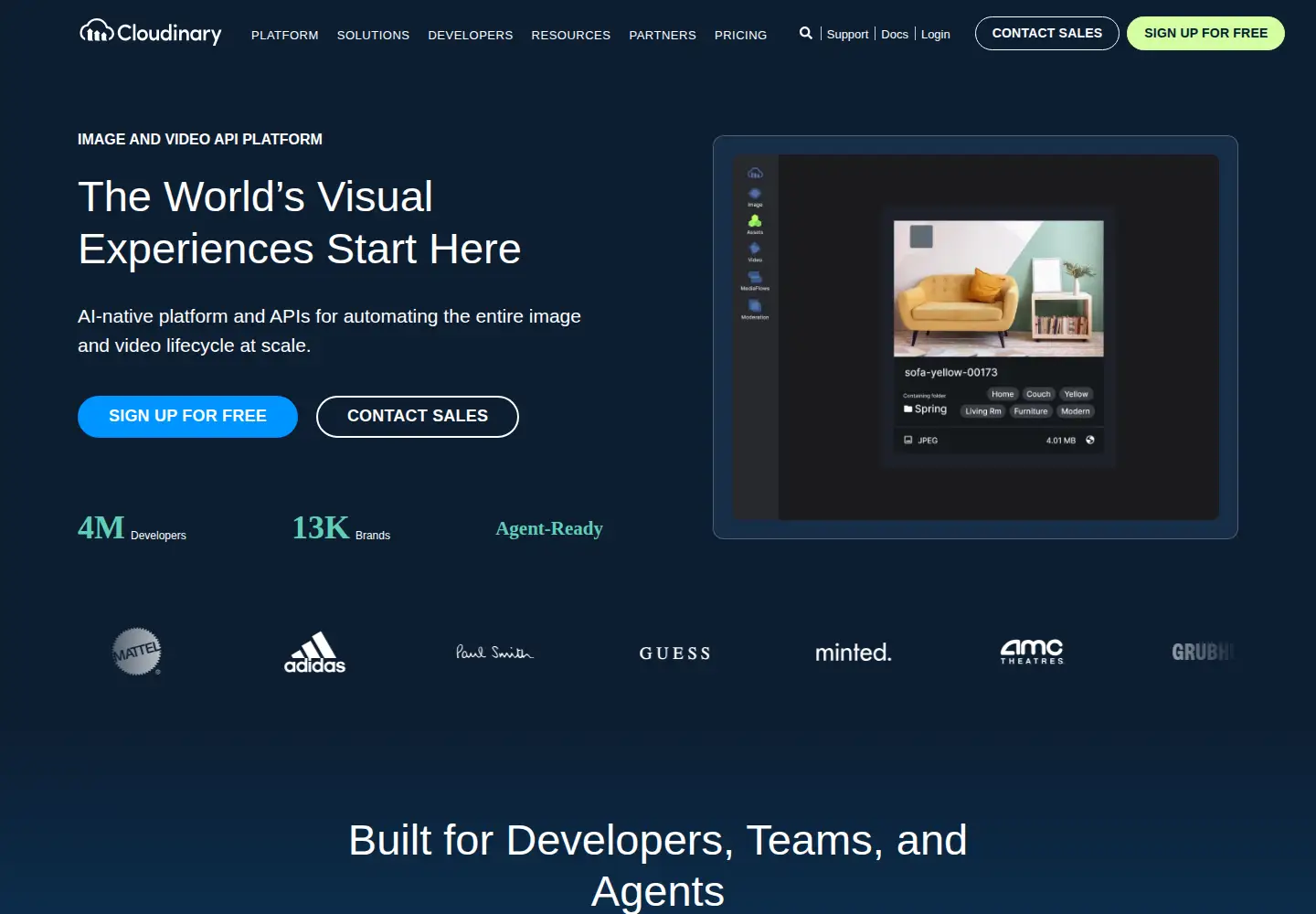The height and width of the screenshot is (914, 1316).
Task: Click header Contact Sales button
Action: (1047, 33)
